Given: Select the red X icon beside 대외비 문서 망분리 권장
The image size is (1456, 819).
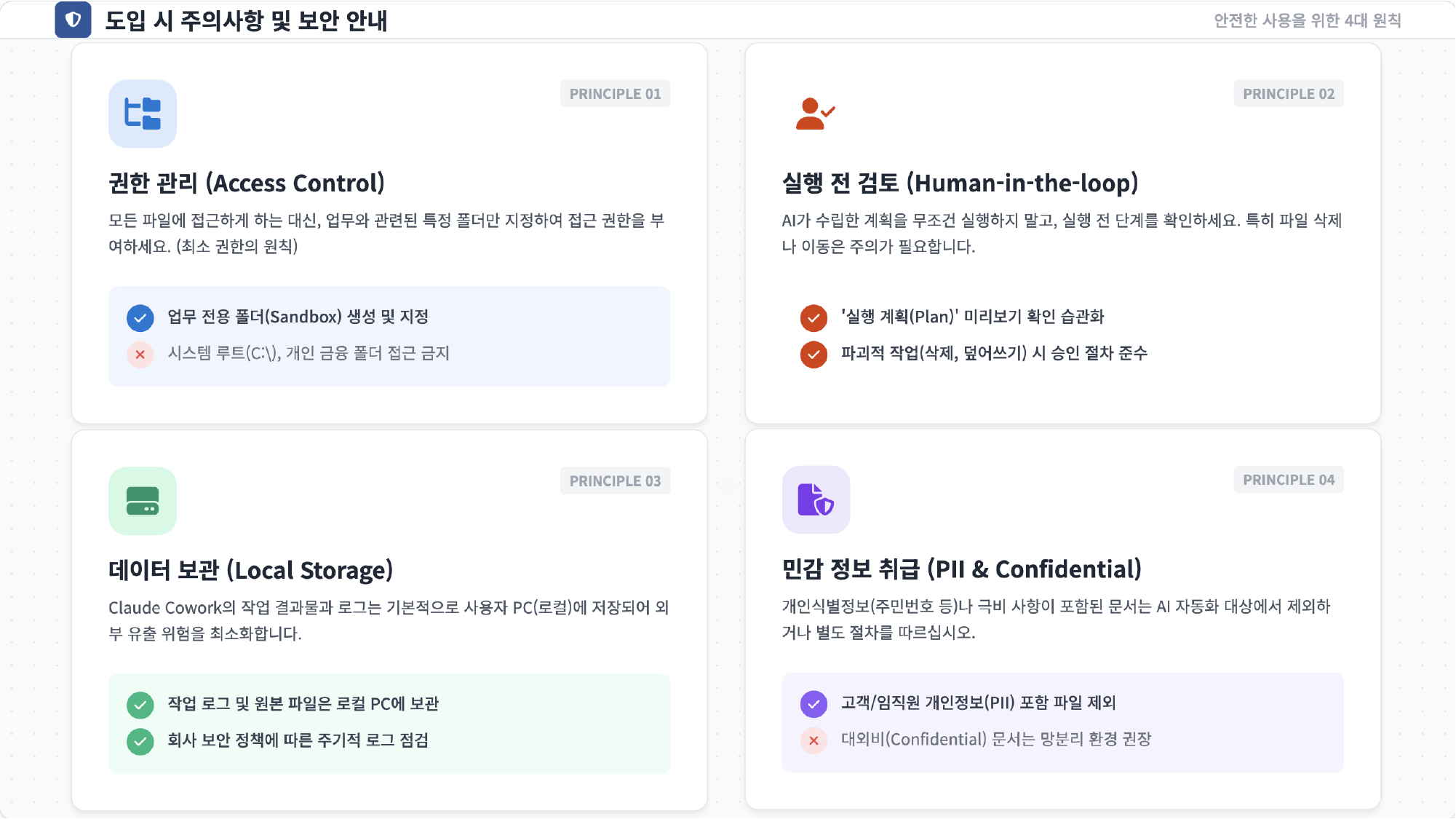Looking at the screenshot, I should click(x=813, y=740).
